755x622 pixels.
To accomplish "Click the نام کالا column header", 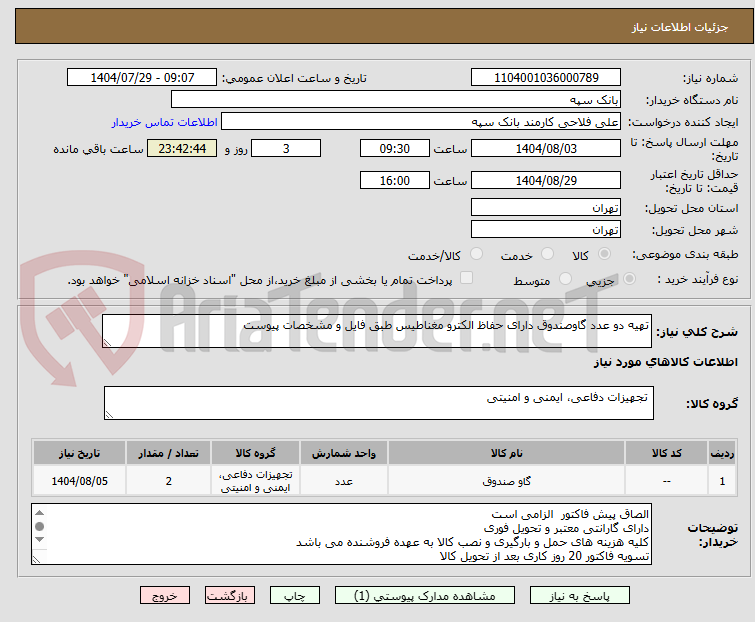I will 507,453.
